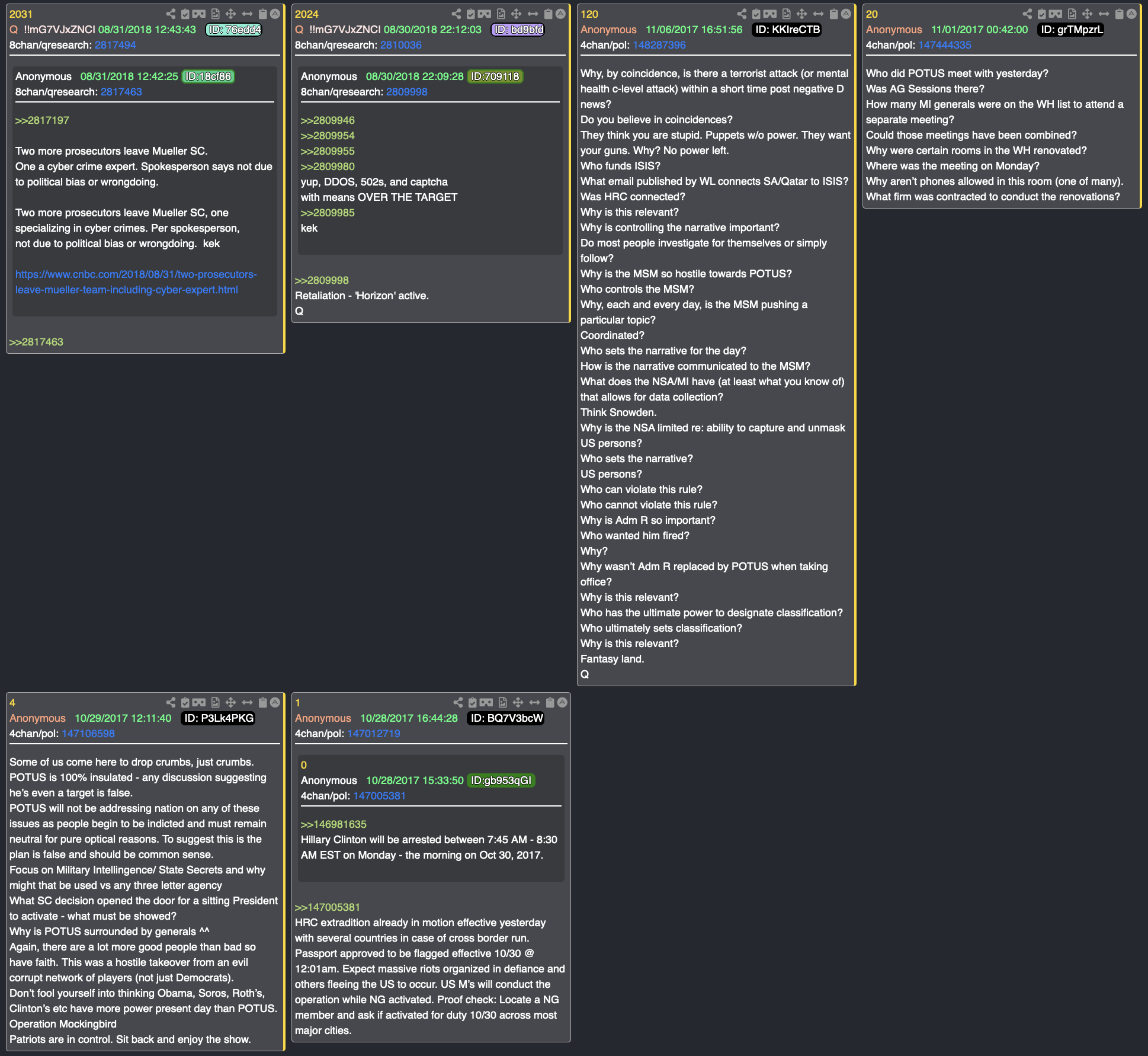Click the clipboard-check icon on post 2024
1148x1056 pixels.
click(x=471, y=14)
